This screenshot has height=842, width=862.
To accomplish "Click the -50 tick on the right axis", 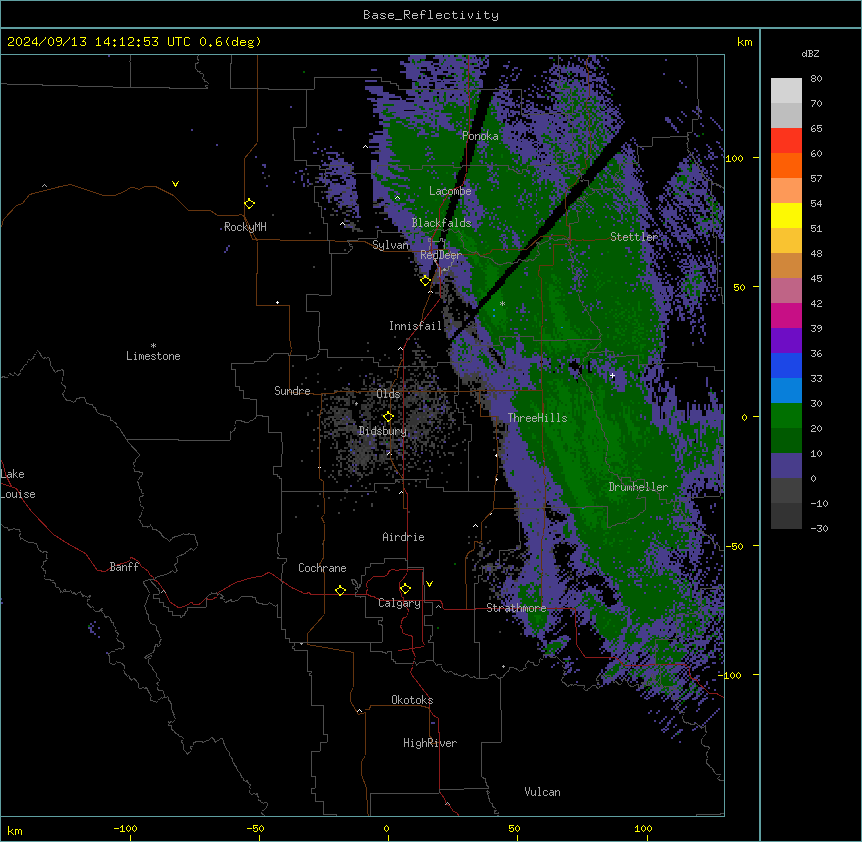I will tap(734, 546).
